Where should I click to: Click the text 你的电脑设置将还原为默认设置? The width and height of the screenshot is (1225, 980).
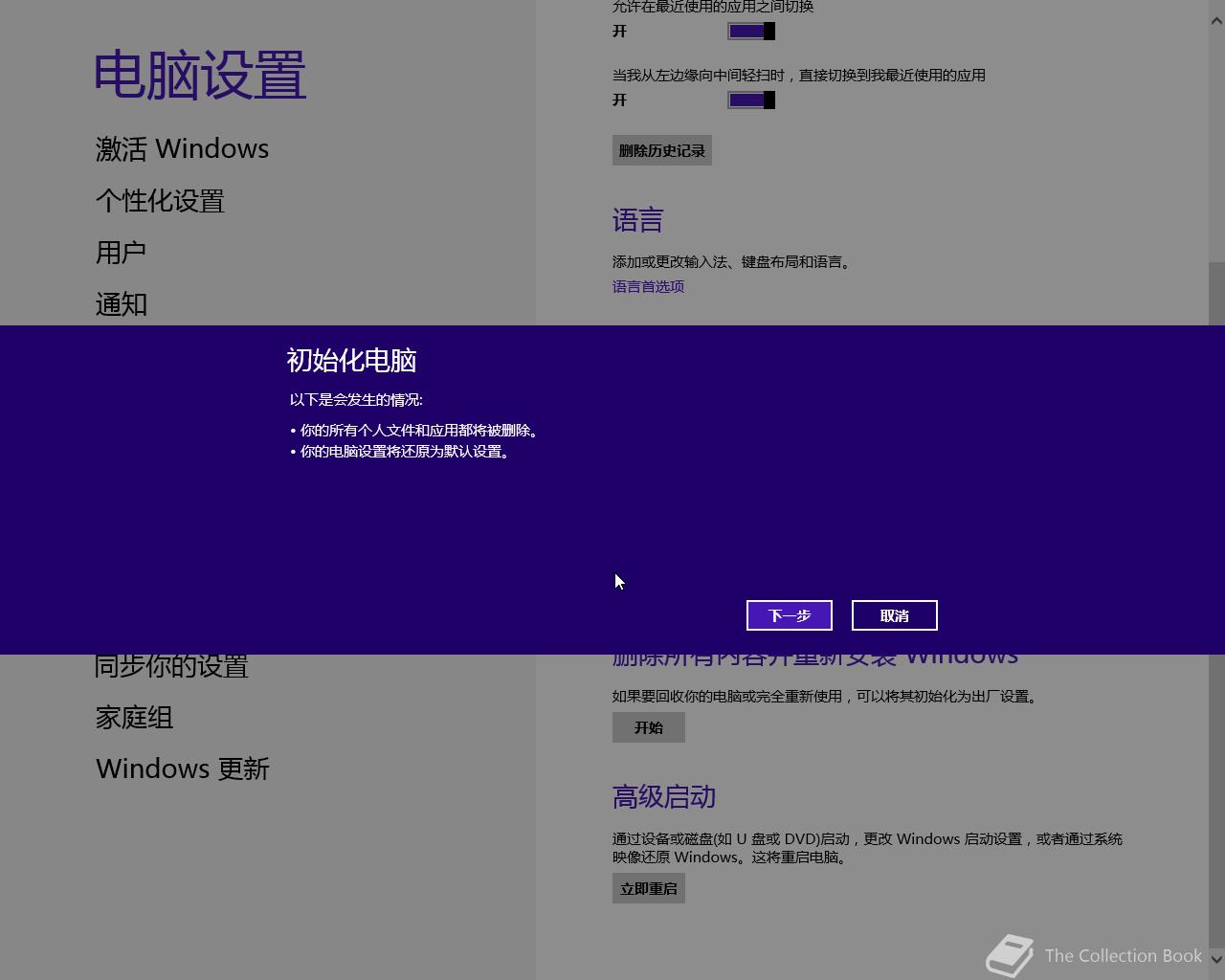pos(405,452)
